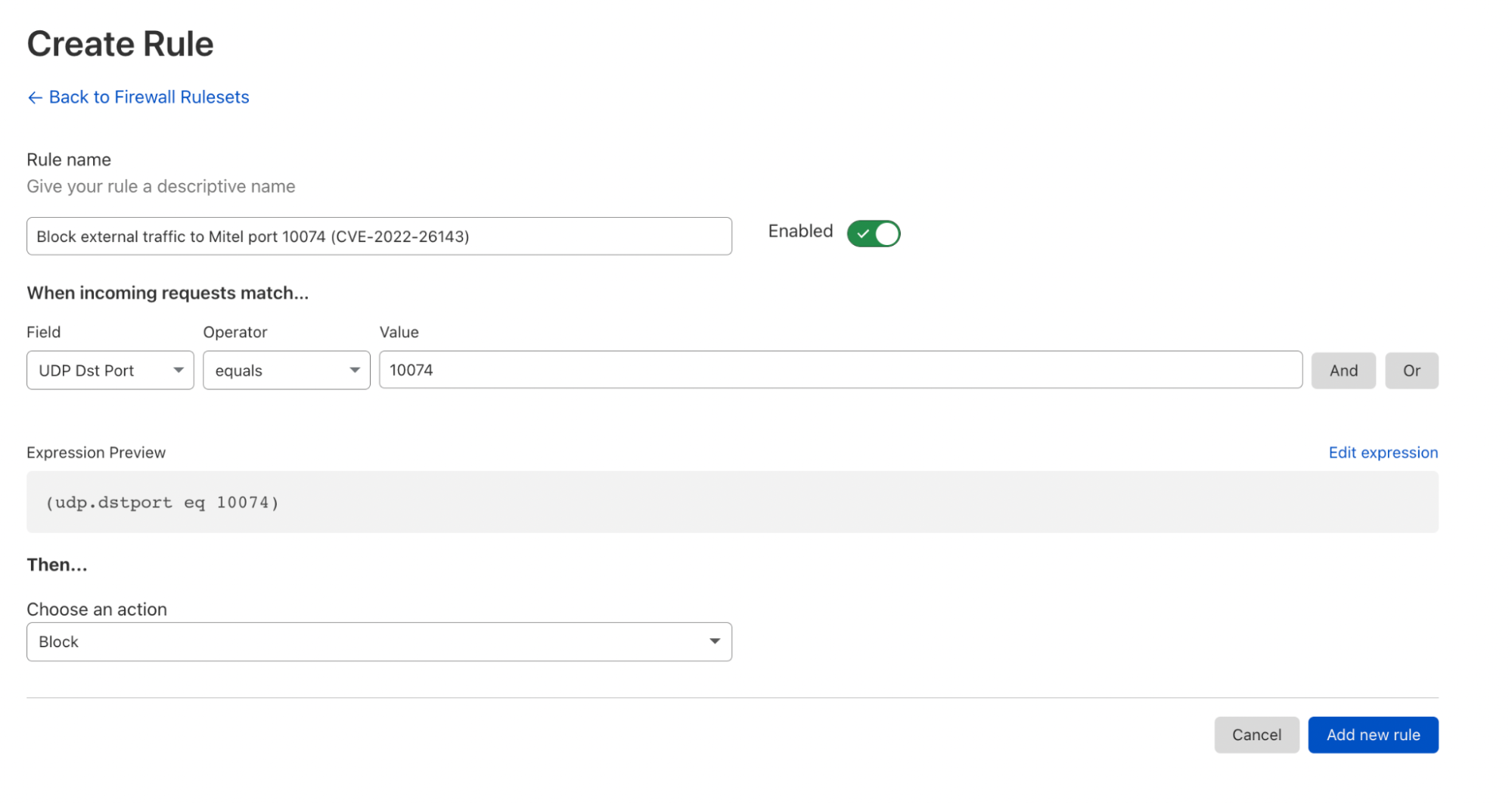Click the 'Value' column label
The image size is (1512, 803).
(x=399, y=332)
